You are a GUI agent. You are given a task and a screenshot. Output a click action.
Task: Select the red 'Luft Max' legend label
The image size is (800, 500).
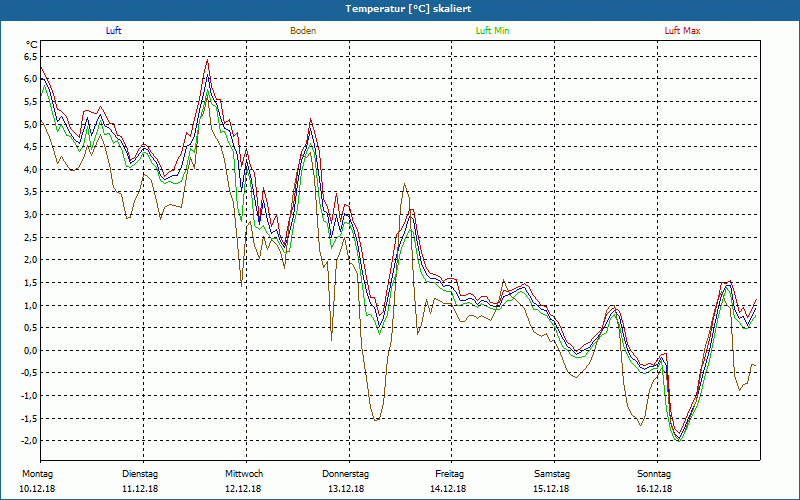(682, 31)
